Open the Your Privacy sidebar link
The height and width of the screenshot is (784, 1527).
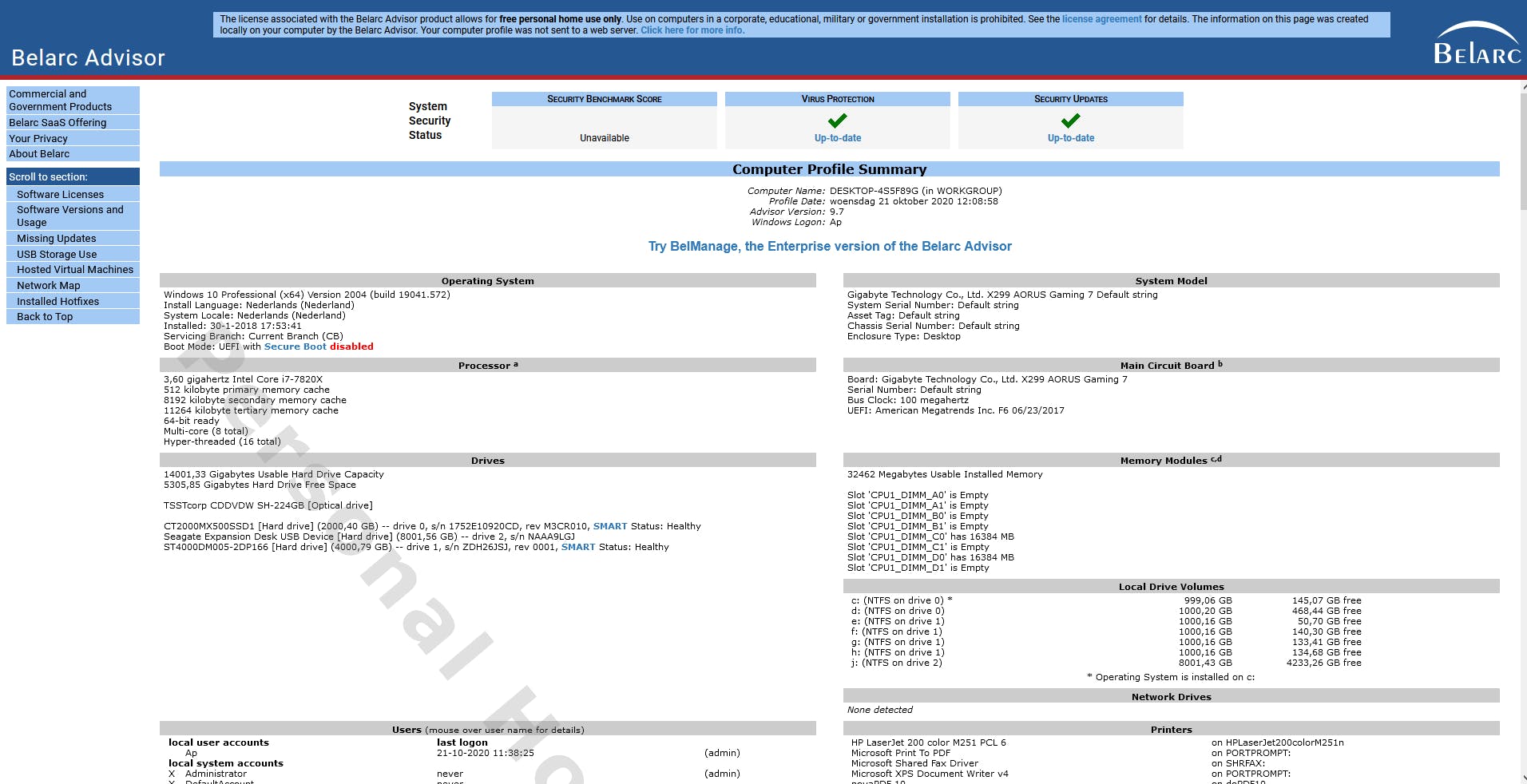click(73, 138)
